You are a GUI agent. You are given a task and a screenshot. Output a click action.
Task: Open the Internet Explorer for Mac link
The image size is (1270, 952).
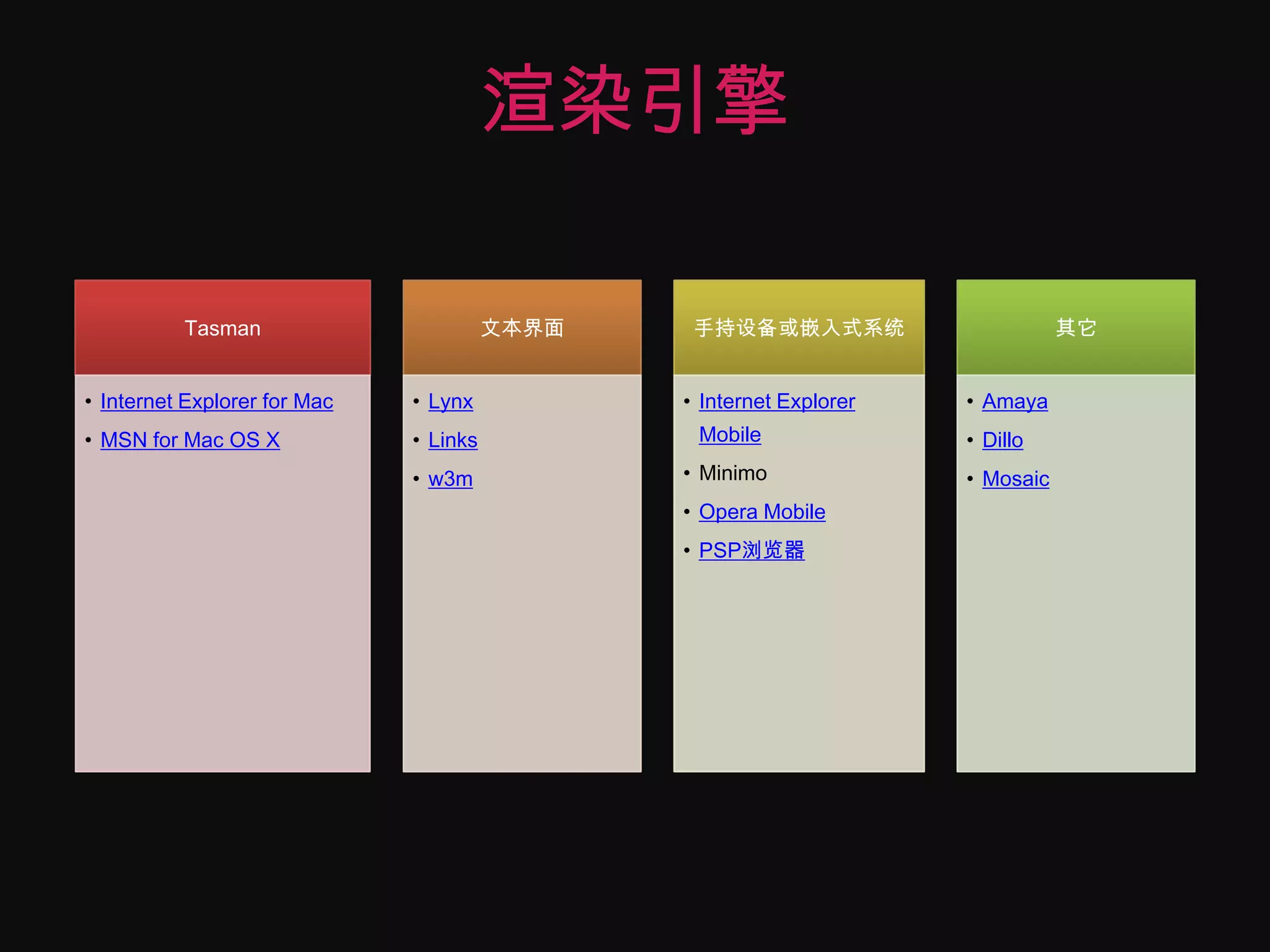coord(216,402)
